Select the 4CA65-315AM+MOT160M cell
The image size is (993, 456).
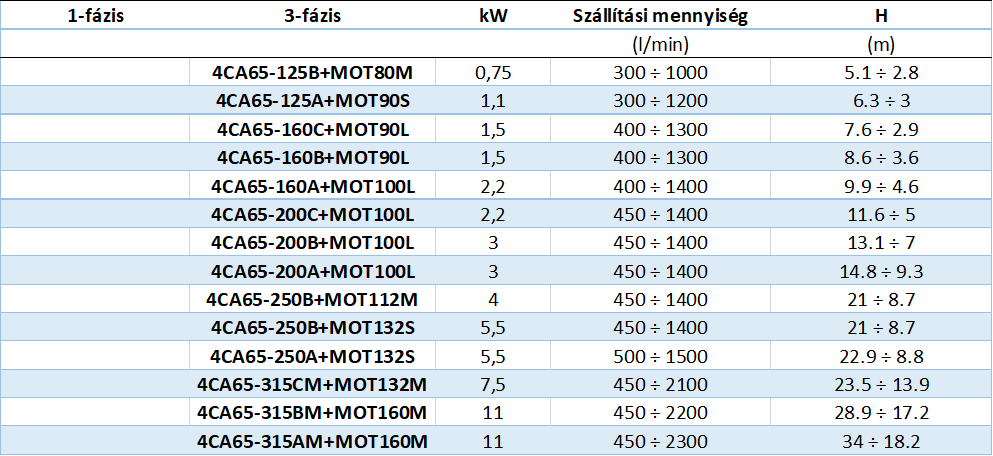[x=313, y=441]
